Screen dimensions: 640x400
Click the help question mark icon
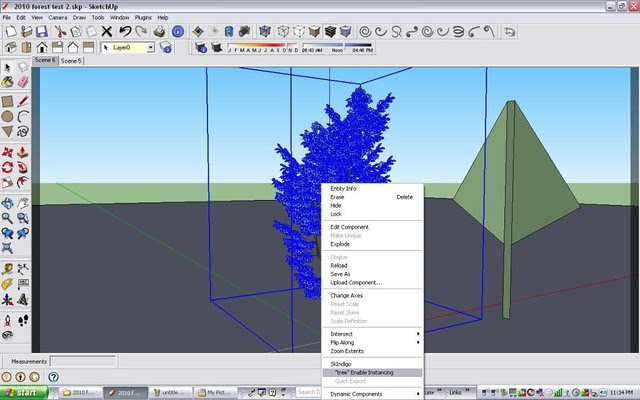pos(53,377)
